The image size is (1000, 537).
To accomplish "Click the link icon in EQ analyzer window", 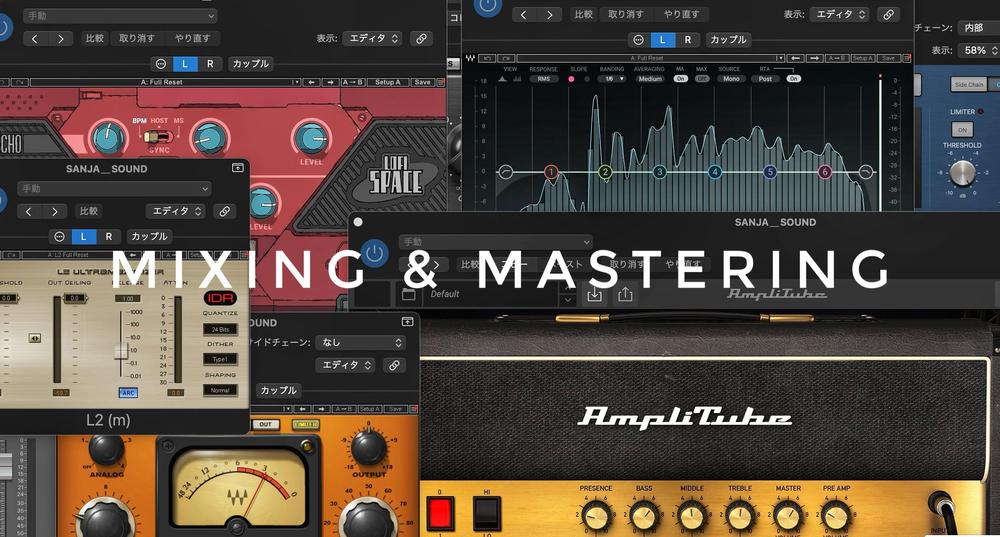I will tap(888, 14).
